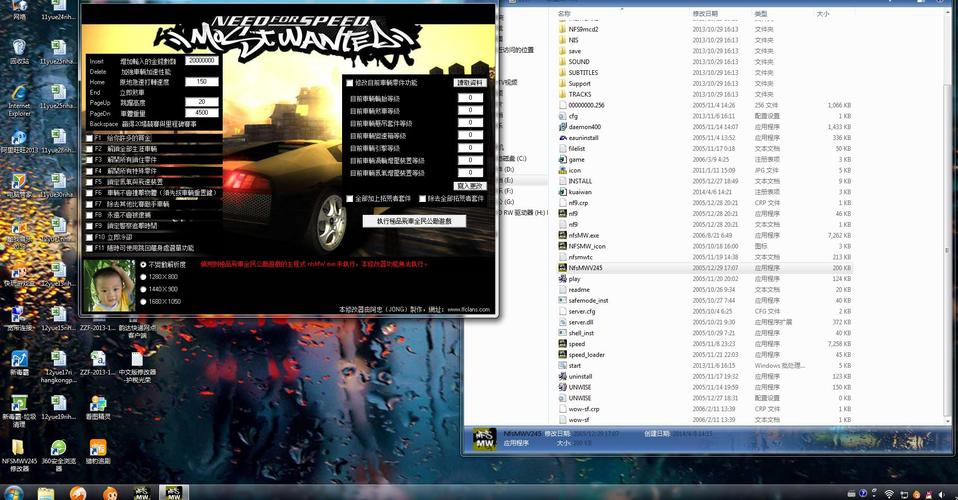Choose the 不變動解析度 radio option

(x=144, y=265)
